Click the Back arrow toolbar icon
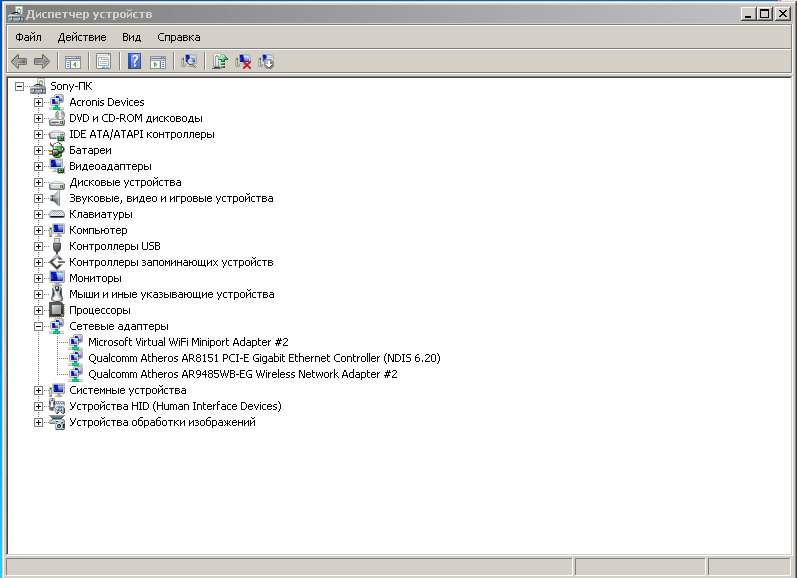This screenshot has height=578, width=797. click(18, 62)
